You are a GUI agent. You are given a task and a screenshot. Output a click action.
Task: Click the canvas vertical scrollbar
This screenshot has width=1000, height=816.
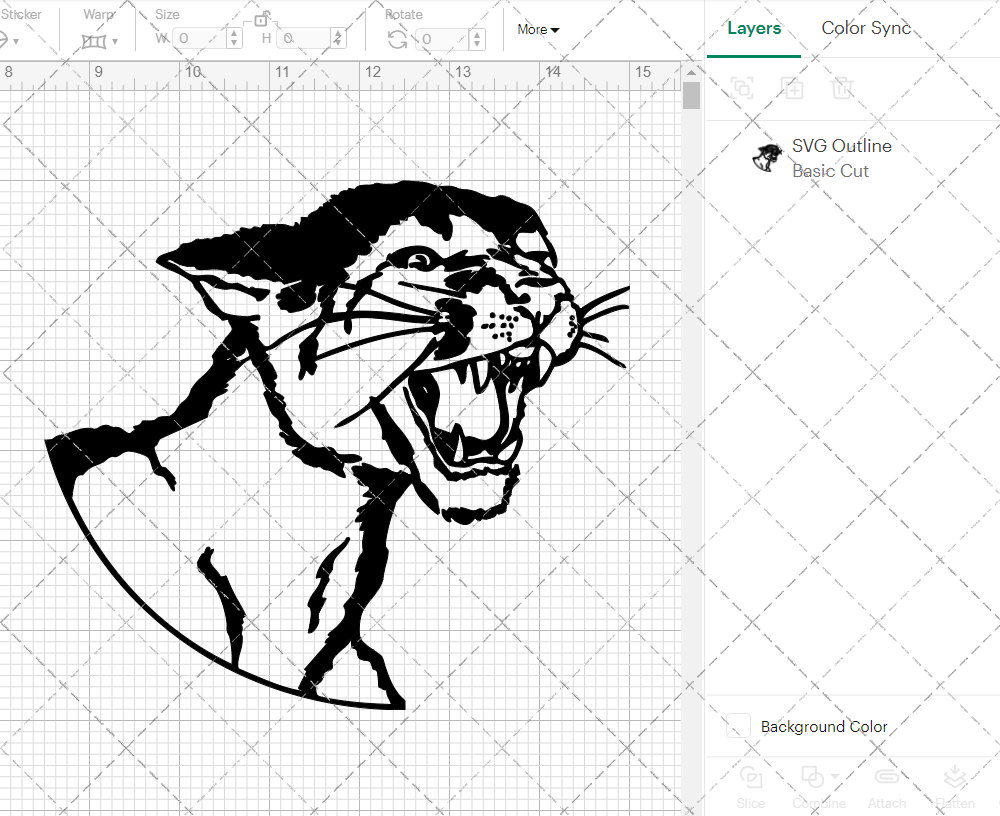pos(690,93)
